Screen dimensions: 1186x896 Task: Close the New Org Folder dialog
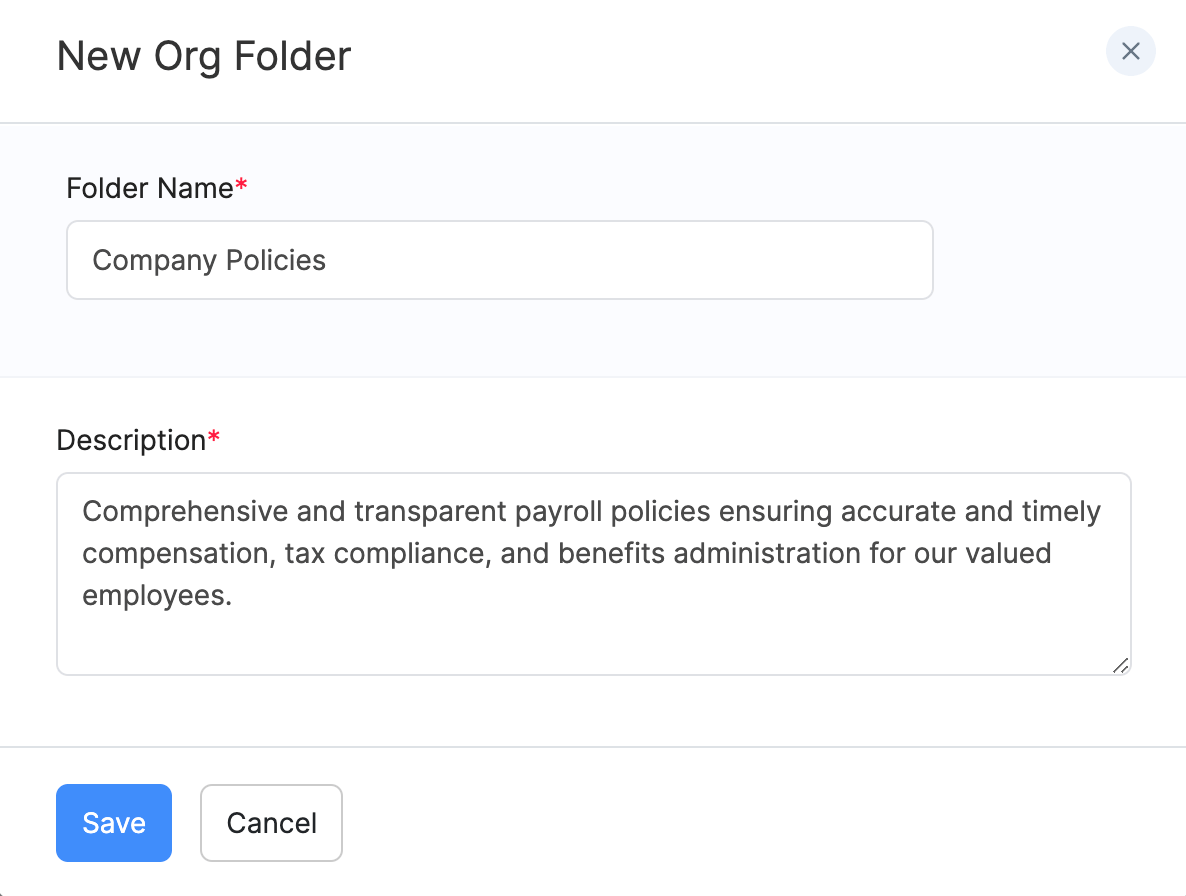pyautogui.click(x=1130, y=52)
